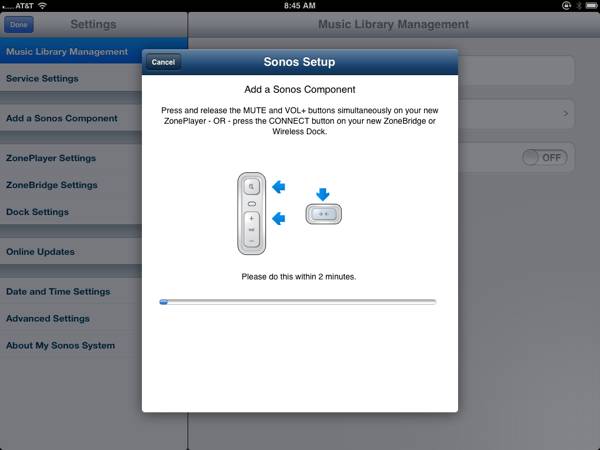Open Online Updates
The height and width of the screenshot is (450, 600).
(x=71, y=251)
